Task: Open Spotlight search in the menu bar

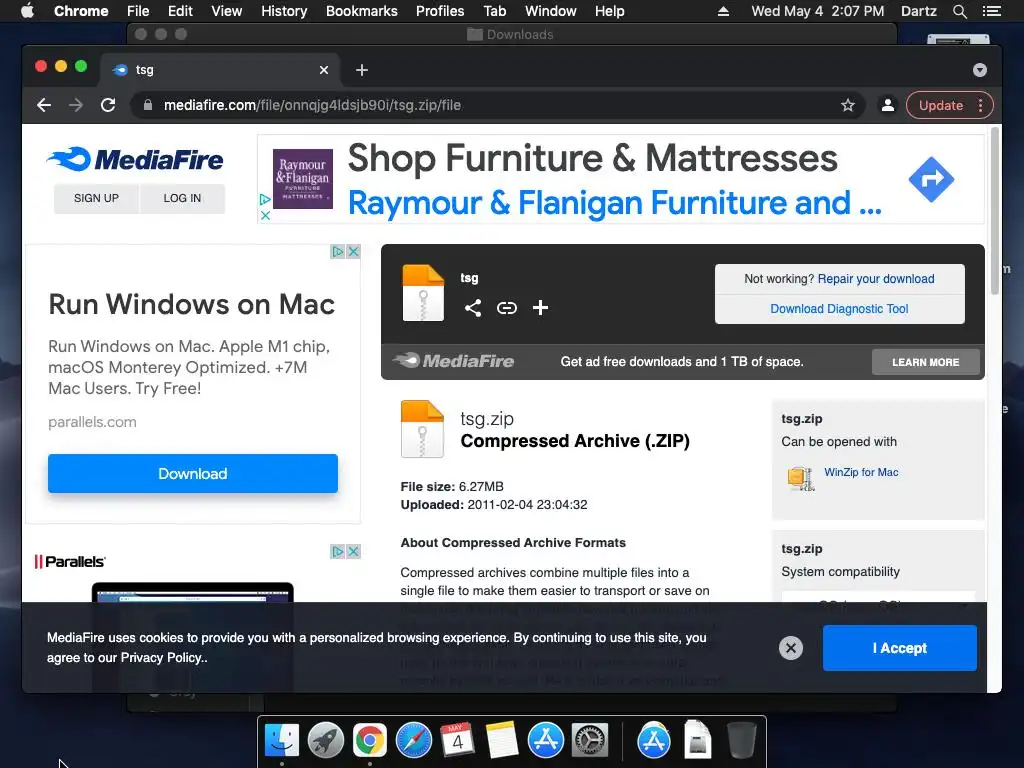Action: (x=959, y=11)
